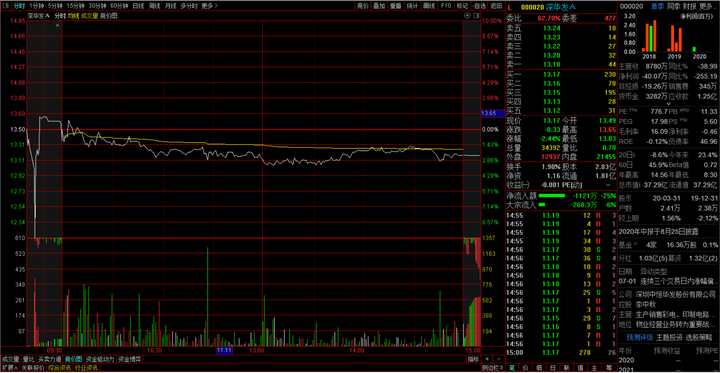The image size is (720, 373).
Task: Toggle the 叠加 overlay comparison button
Action: [378, 6]
